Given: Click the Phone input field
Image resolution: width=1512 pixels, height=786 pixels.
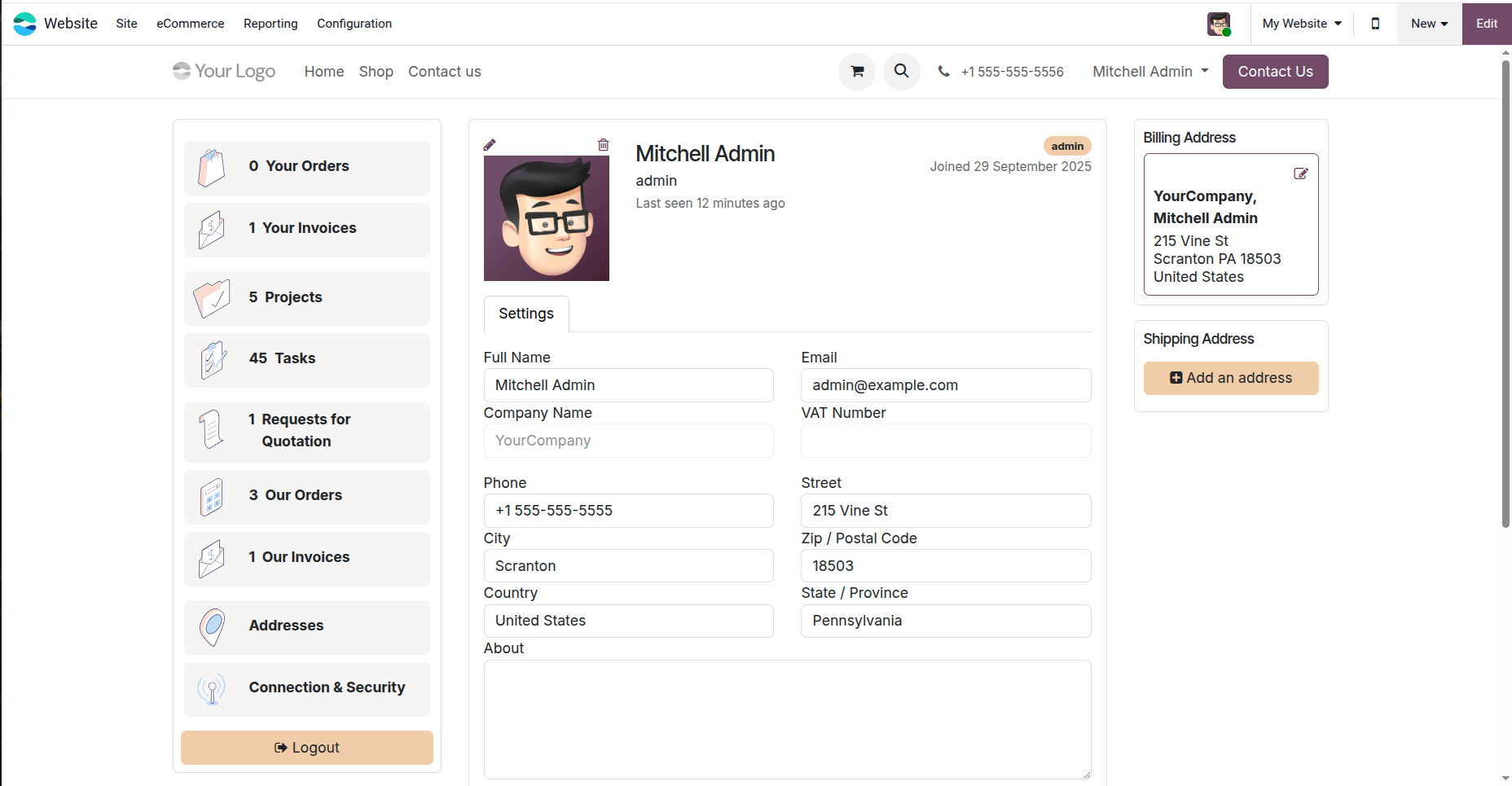Looking at the screenshot, I should click(x=629, y=511).
